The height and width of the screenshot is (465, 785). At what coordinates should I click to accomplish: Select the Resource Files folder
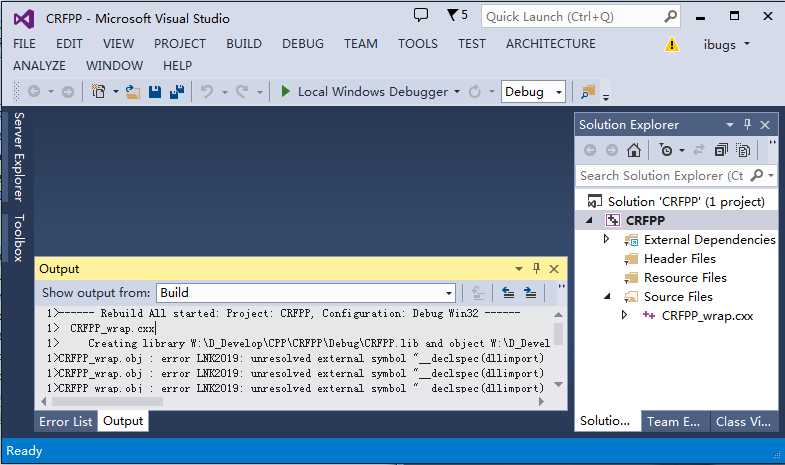[685, 278]
